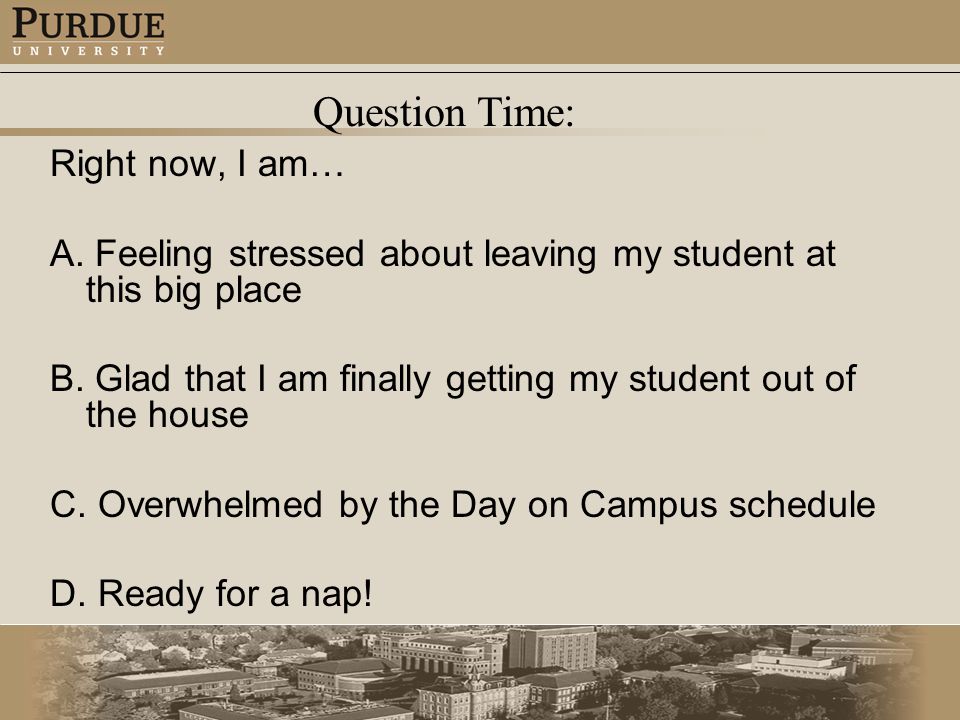Choose answer D ready for a nap
960x720 pixels.
pos(211,594)
